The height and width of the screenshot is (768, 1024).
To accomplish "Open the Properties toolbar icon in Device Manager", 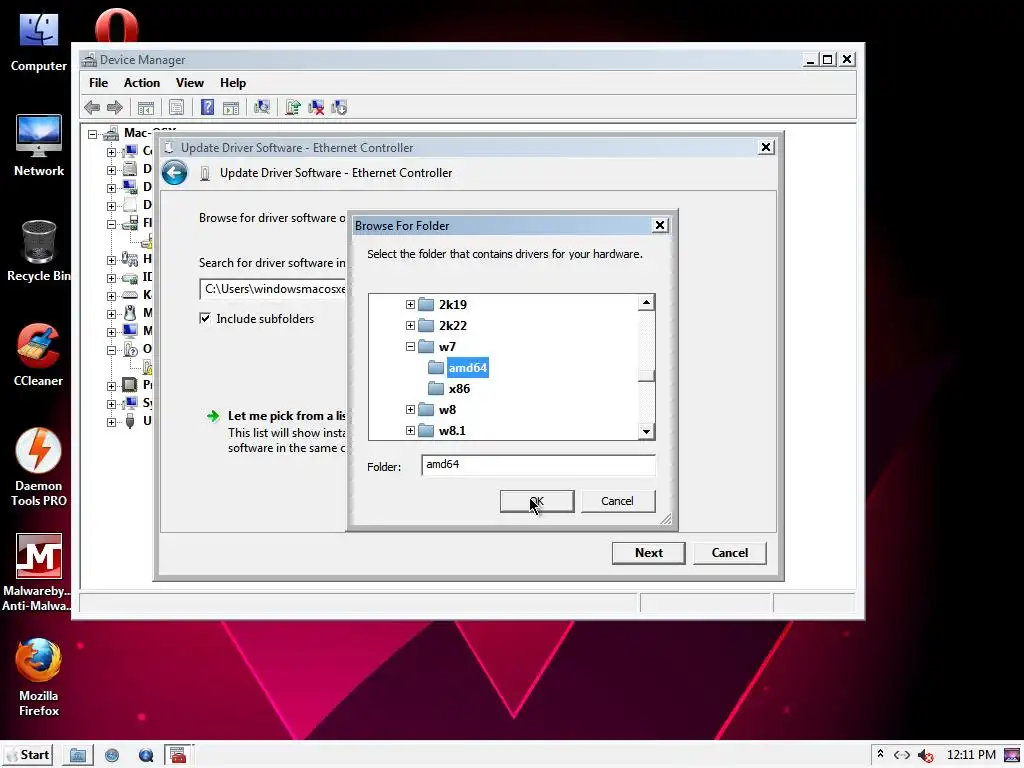I will point(176,107).
